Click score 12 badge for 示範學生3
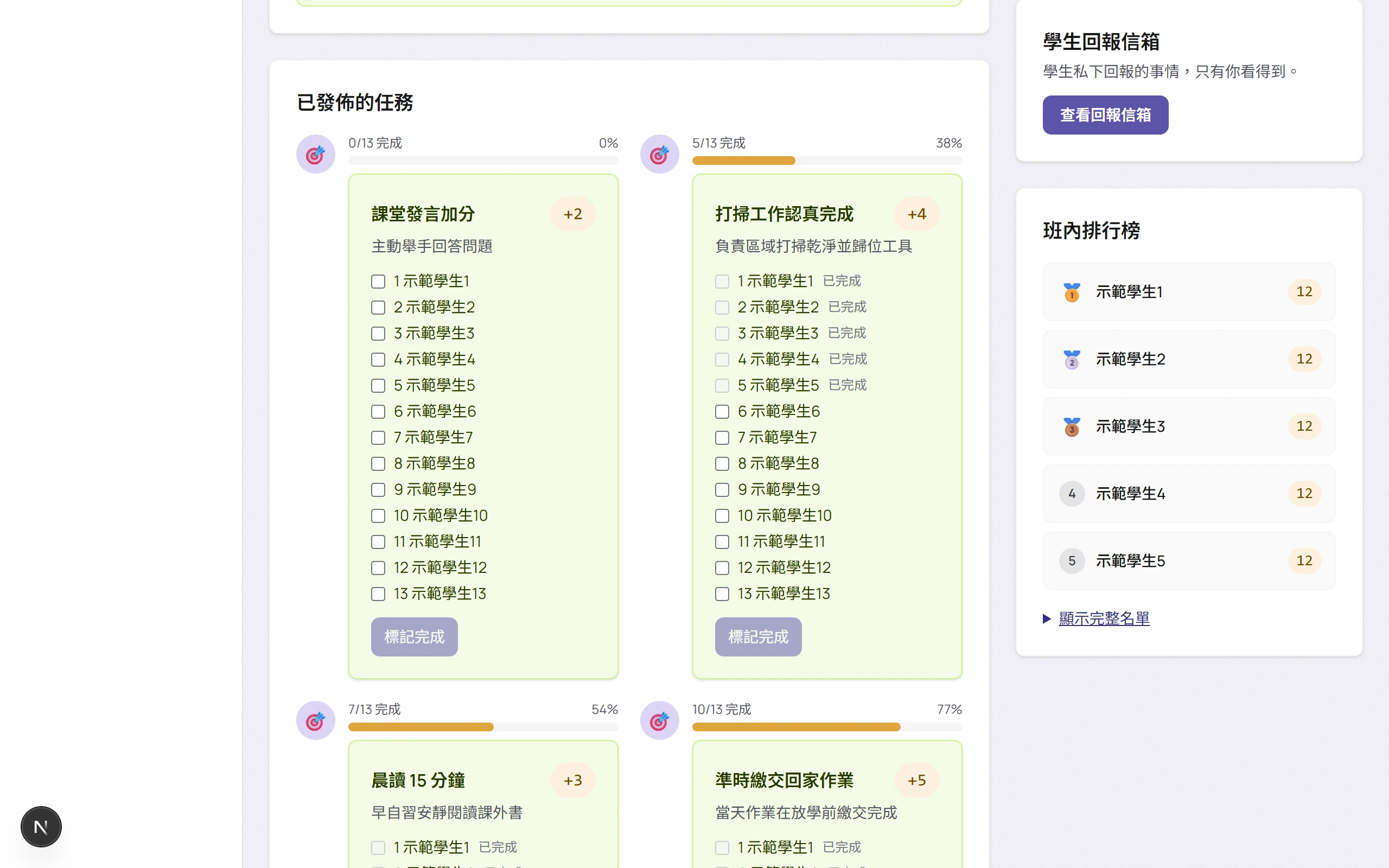Viewport: 1389px width, 868px height. [x=1304, y=426]
